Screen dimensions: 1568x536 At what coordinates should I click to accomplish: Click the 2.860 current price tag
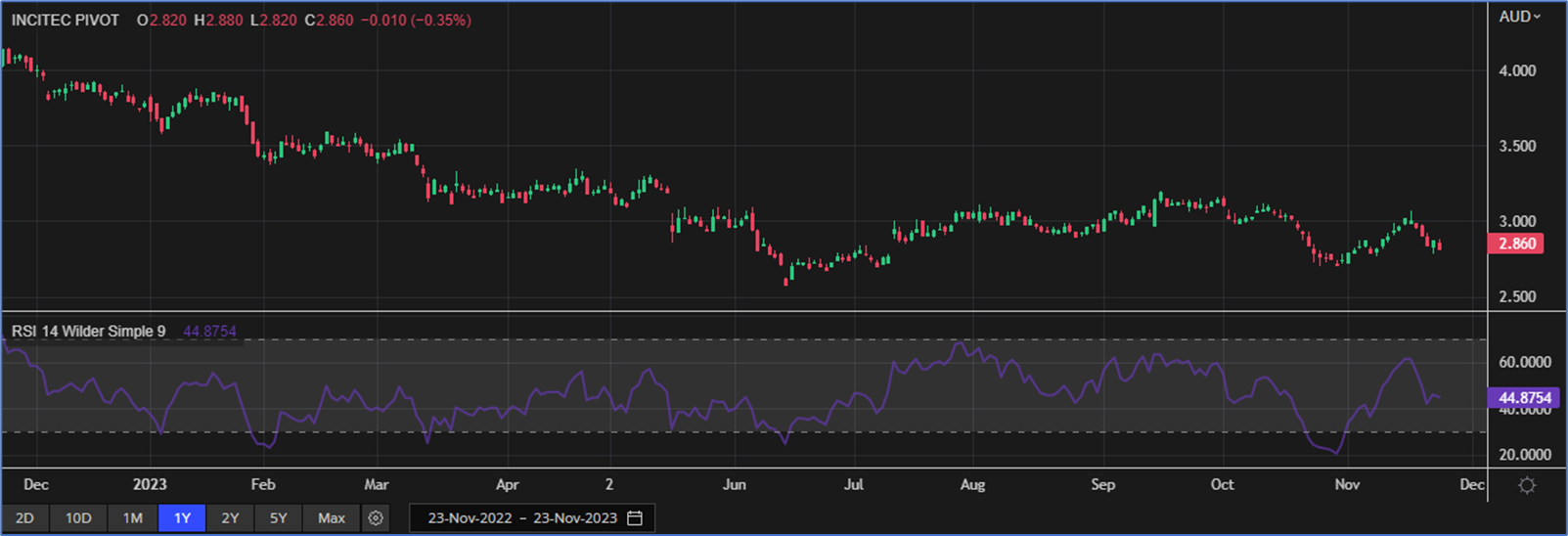(x=1516, y=244)
